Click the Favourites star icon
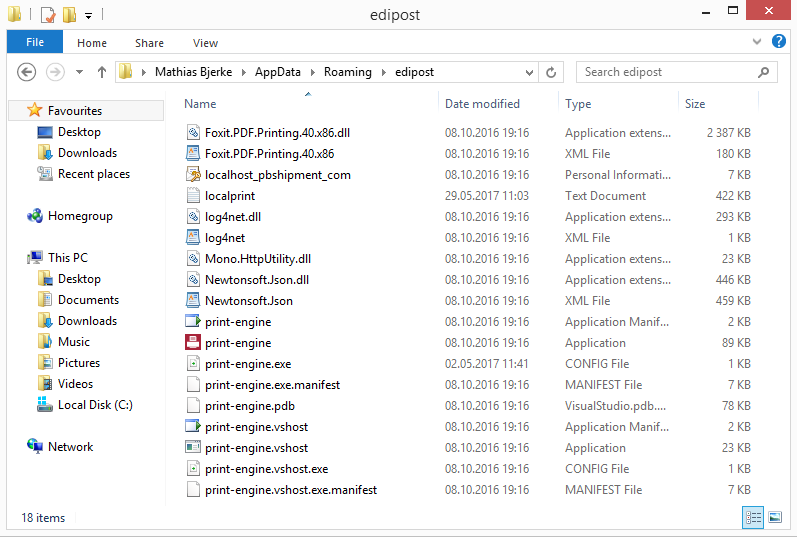 tap(35, 110)
